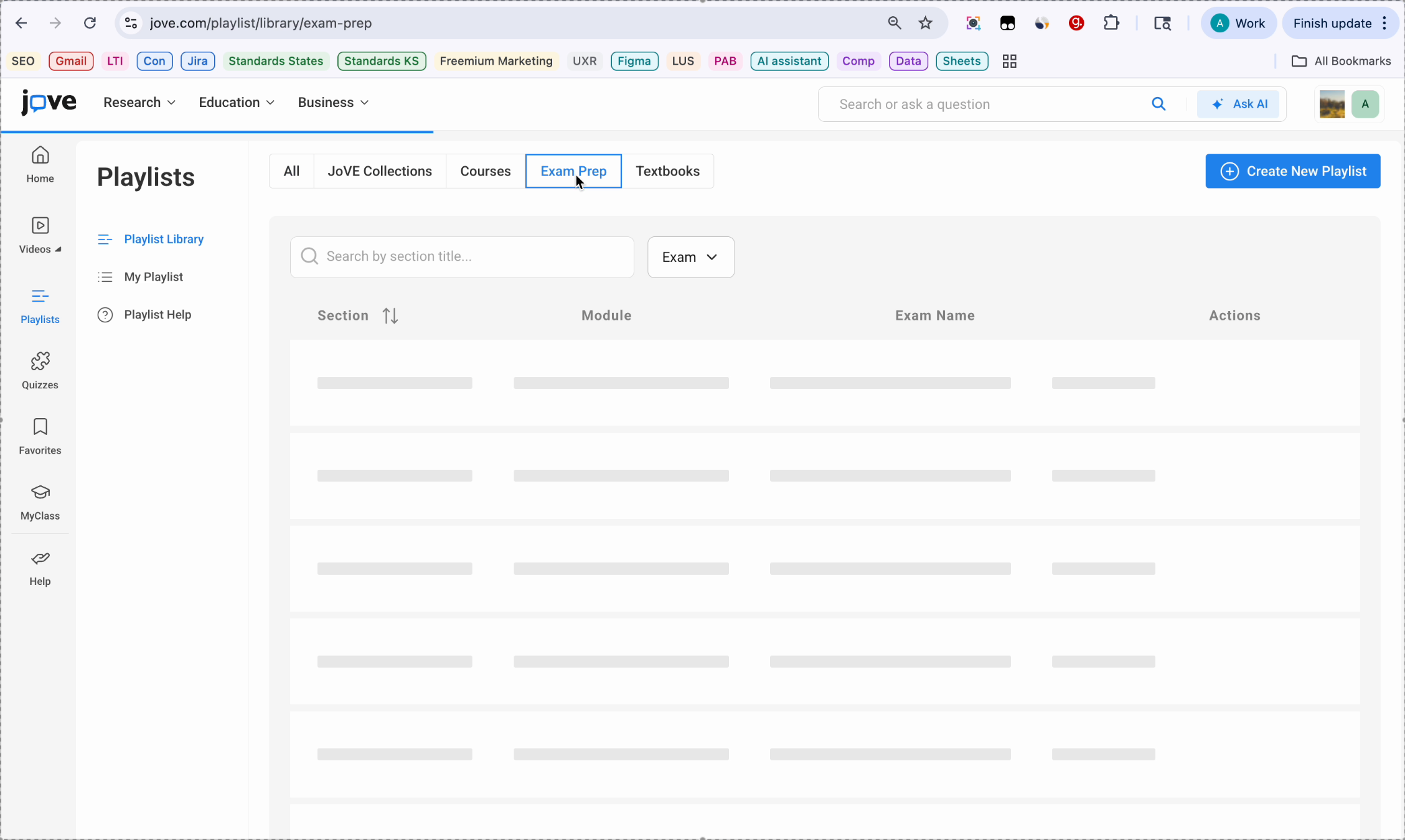Open Quizzes in the left sidebar
The height and width of the screenshot is (840, 1405).
tap(40, 371)
